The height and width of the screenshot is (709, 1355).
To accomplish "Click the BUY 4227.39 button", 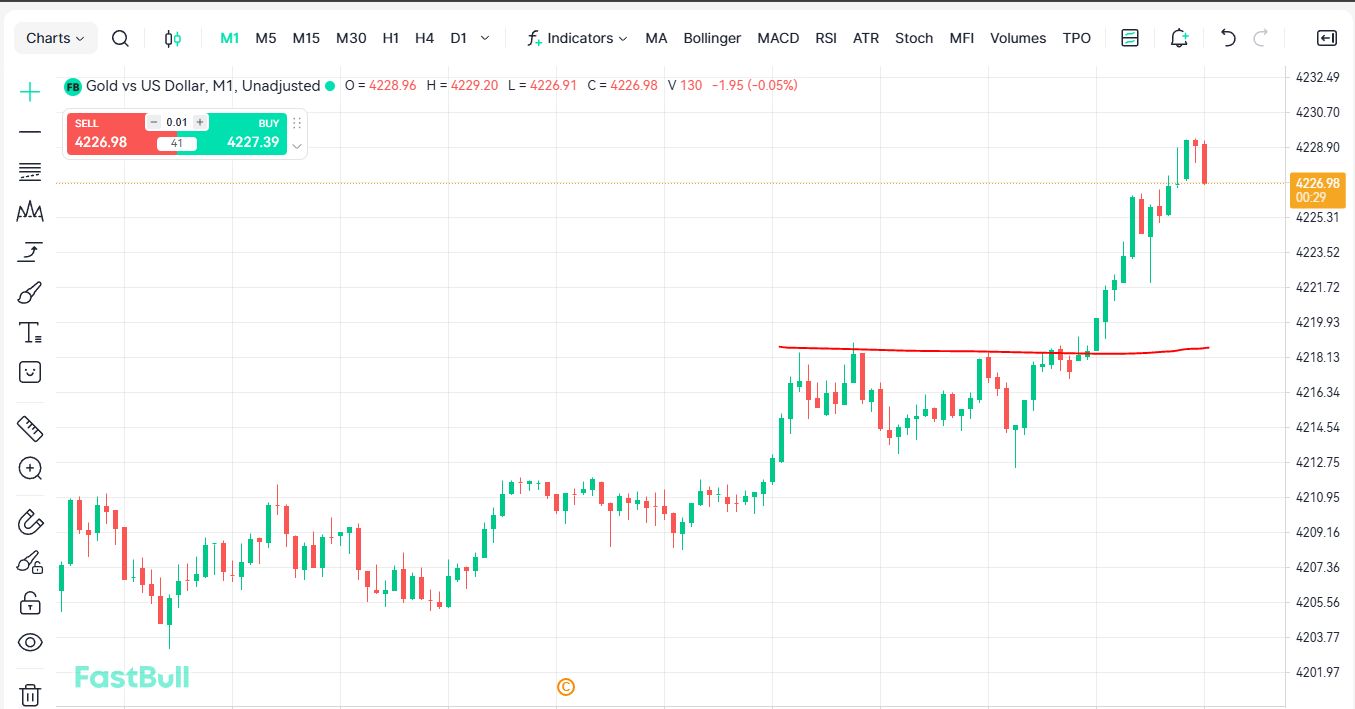I will pyautogui.click(x=250, y=135).
